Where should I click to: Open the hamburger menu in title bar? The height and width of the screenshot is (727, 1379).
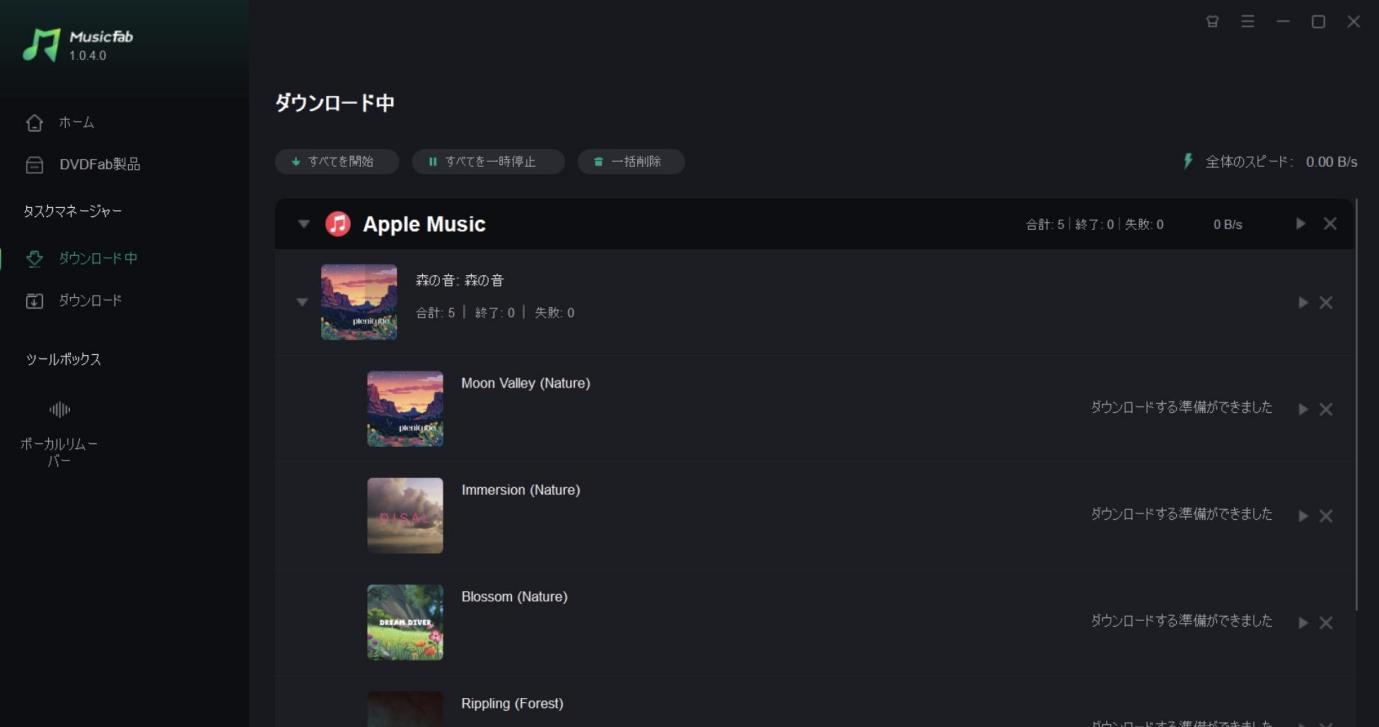click(x=1248, y=21)
